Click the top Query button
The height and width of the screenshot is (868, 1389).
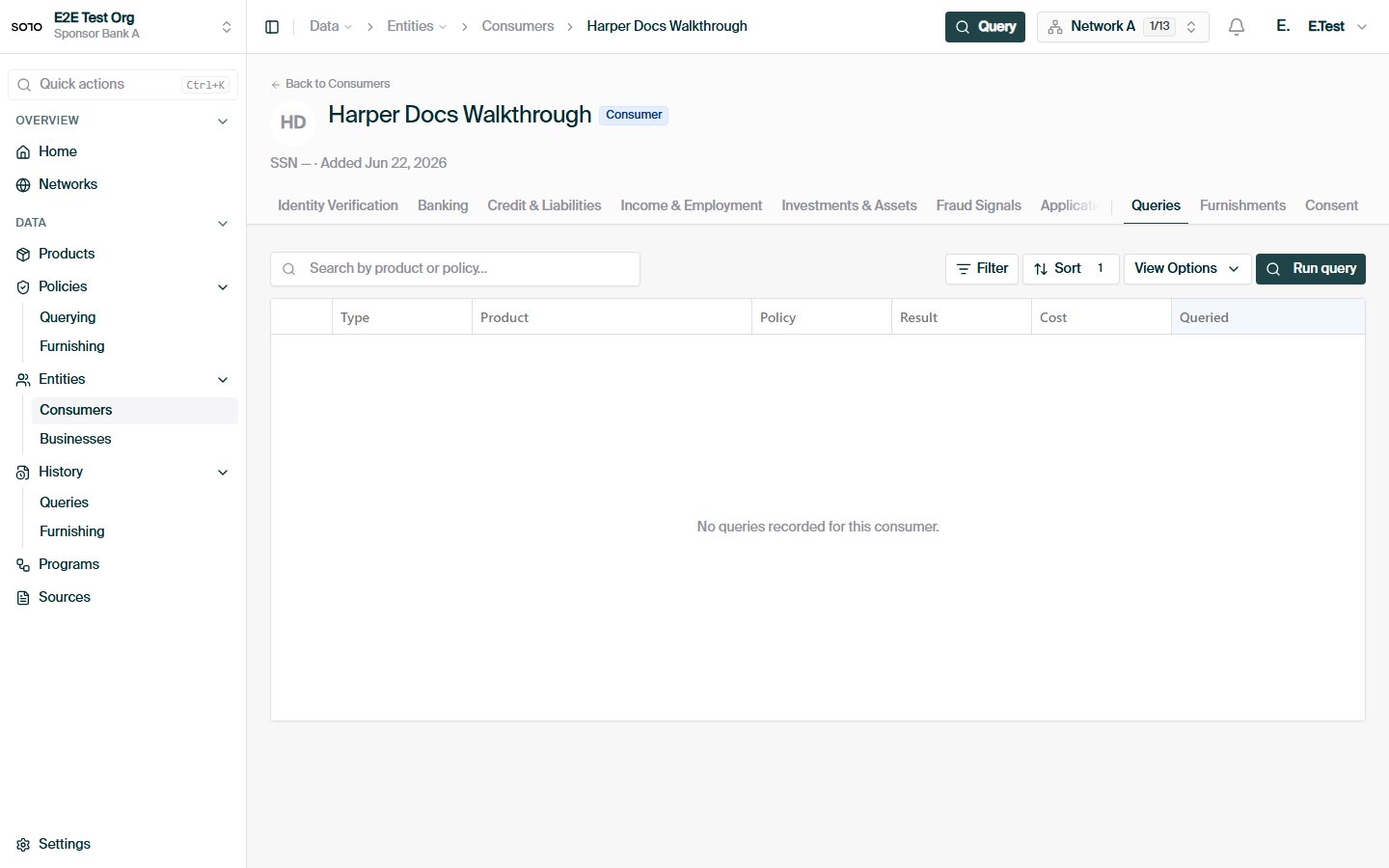[x=985, y=27]
